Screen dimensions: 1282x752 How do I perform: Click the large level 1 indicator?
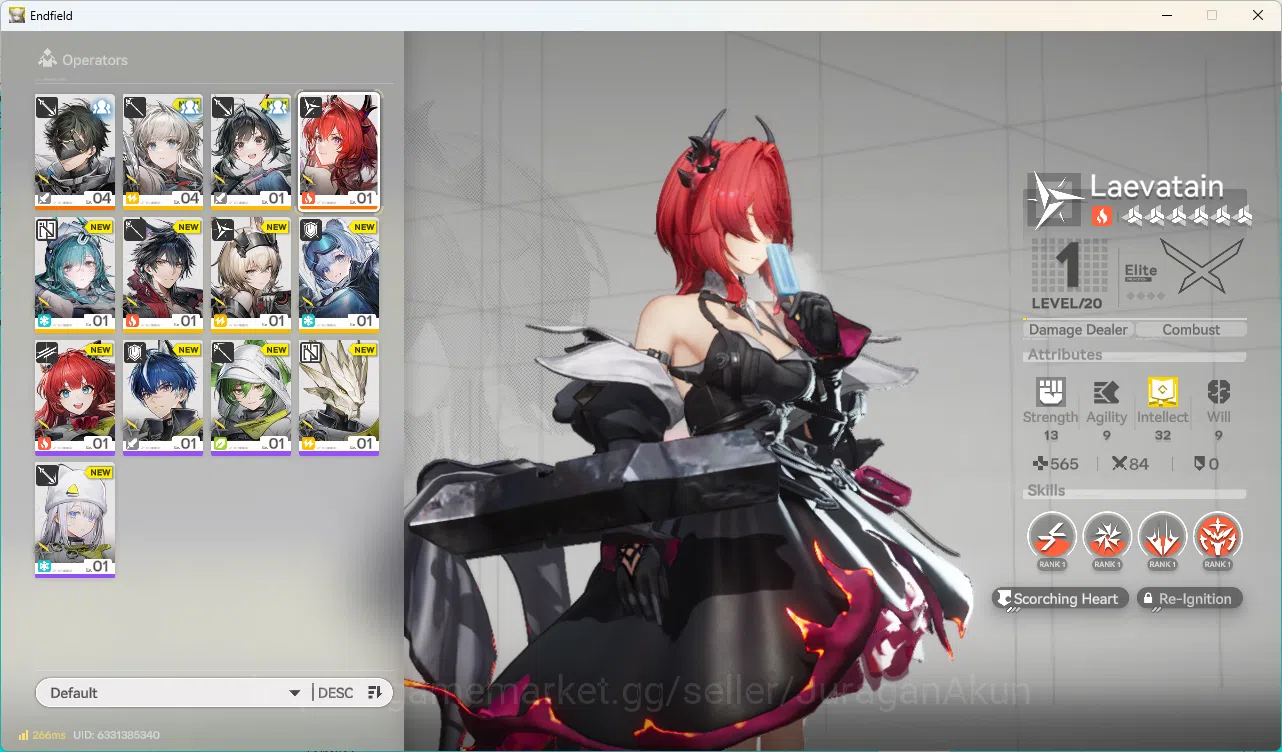1068,268
